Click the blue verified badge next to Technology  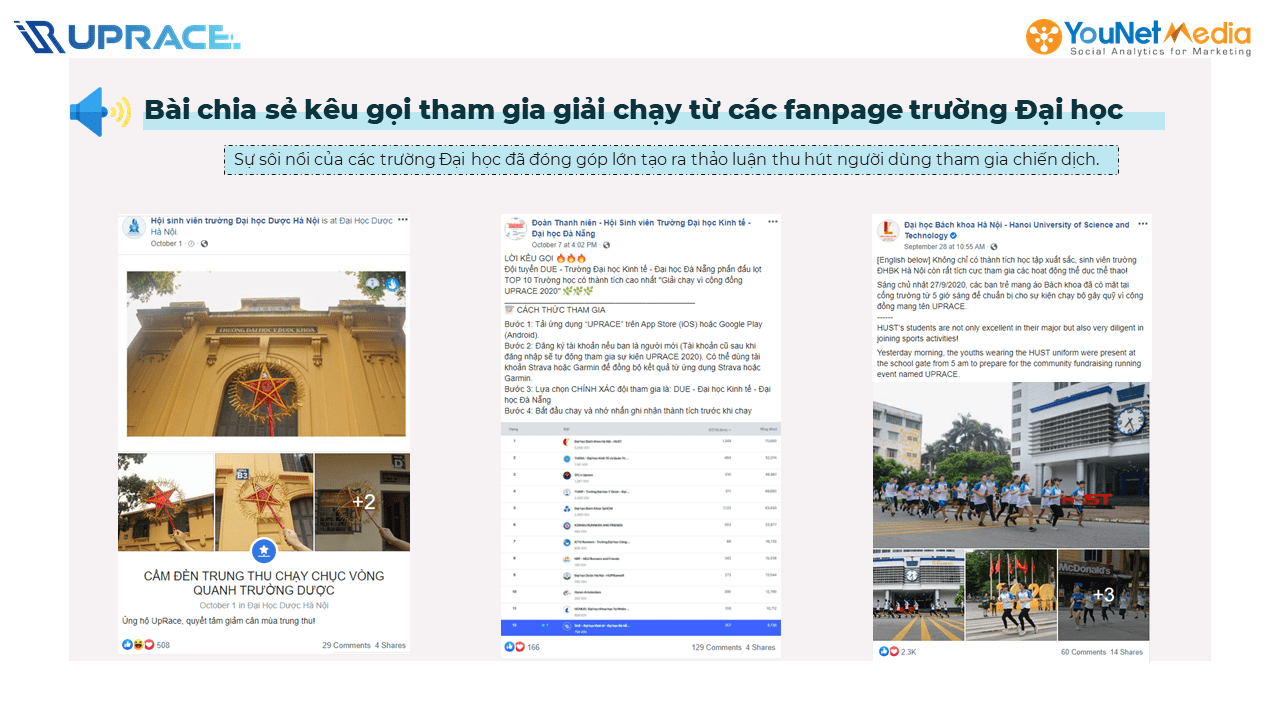coord(953,237)
